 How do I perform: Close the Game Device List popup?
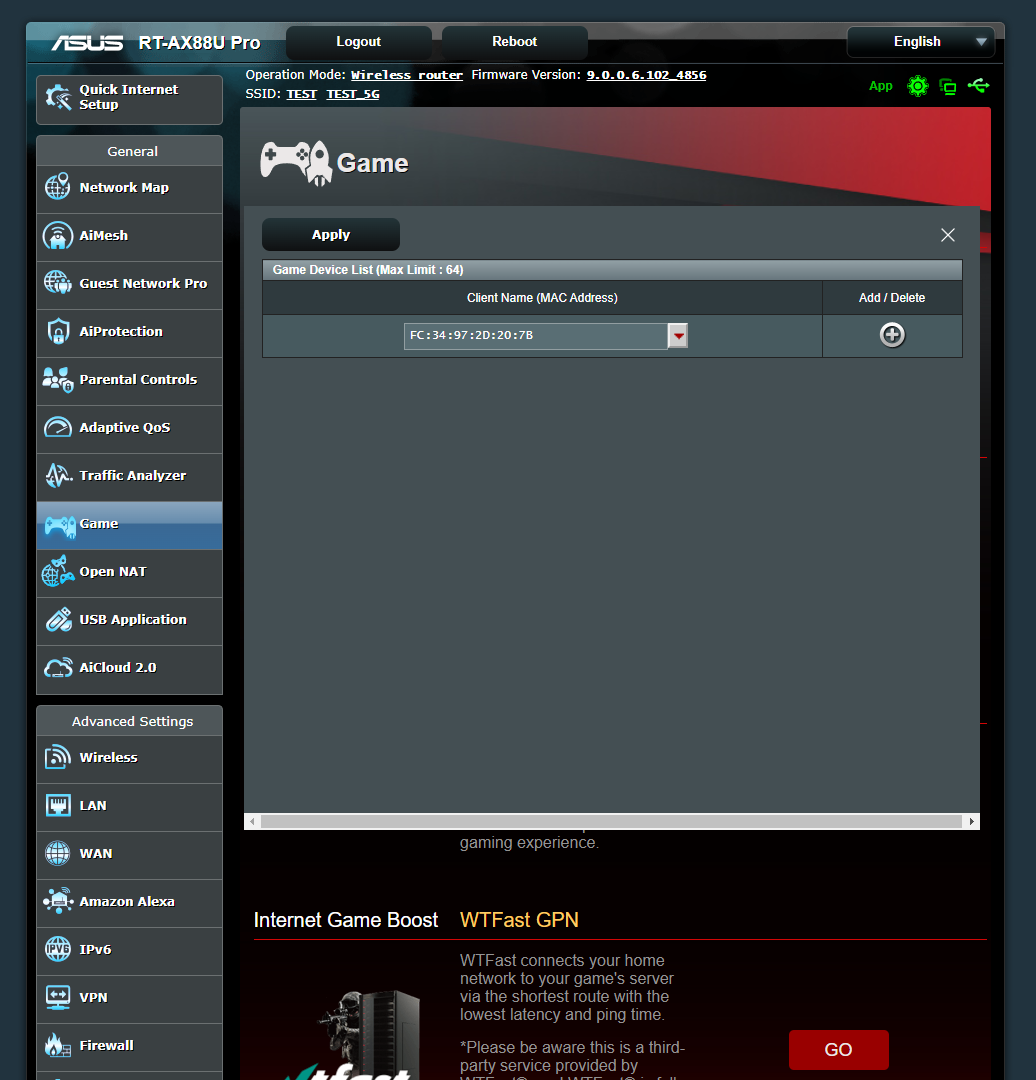(948, 236)
